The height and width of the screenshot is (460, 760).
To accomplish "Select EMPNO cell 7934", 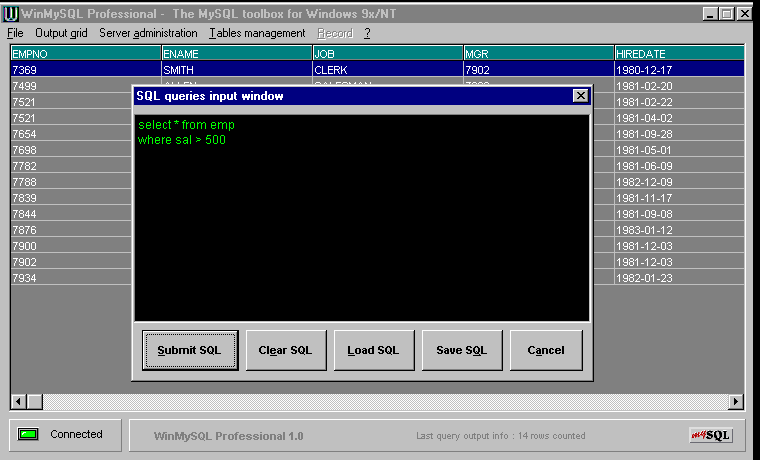I will (x=71, y=278).
